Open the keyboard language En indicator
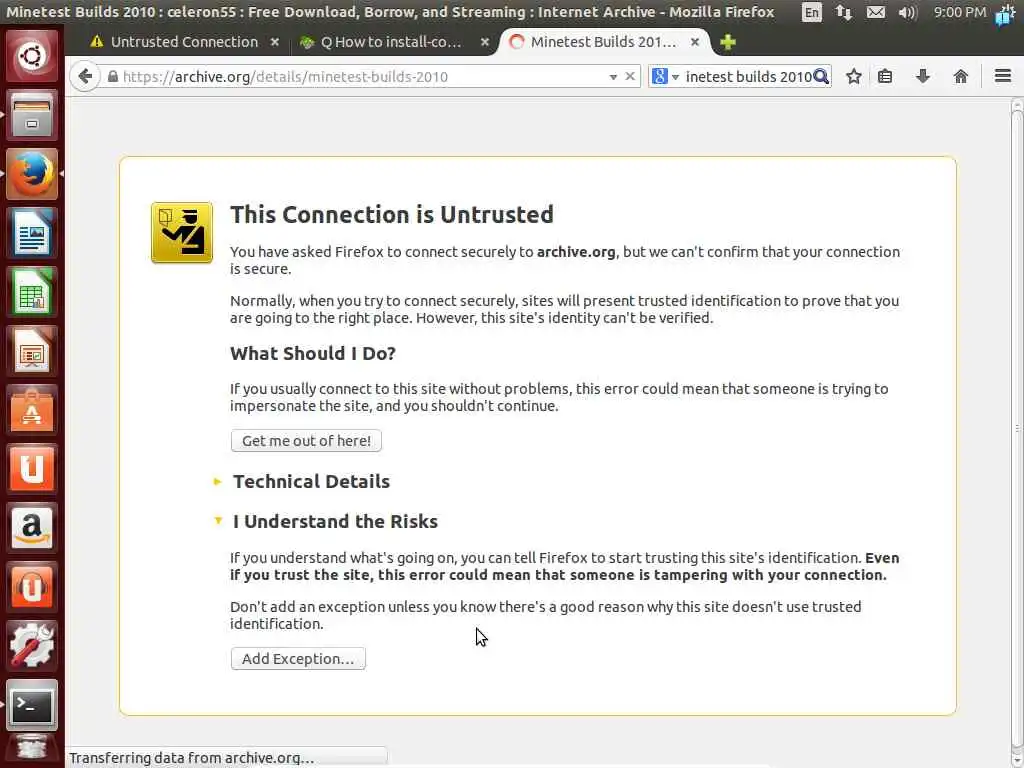1024x768 pixels. (811, 12)
